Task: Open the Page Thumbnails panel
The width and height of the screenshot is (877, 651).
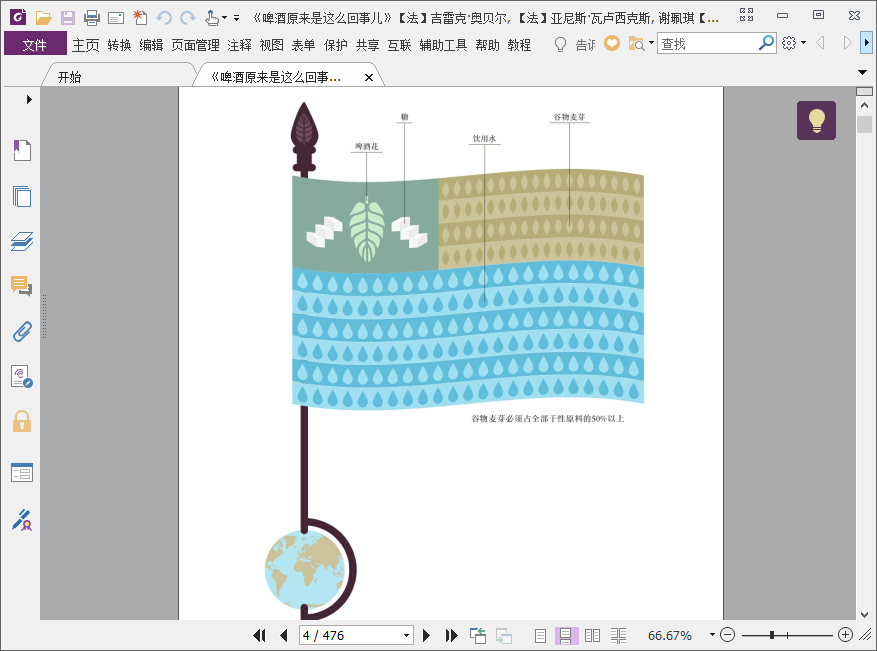Action: pos(22,196)
